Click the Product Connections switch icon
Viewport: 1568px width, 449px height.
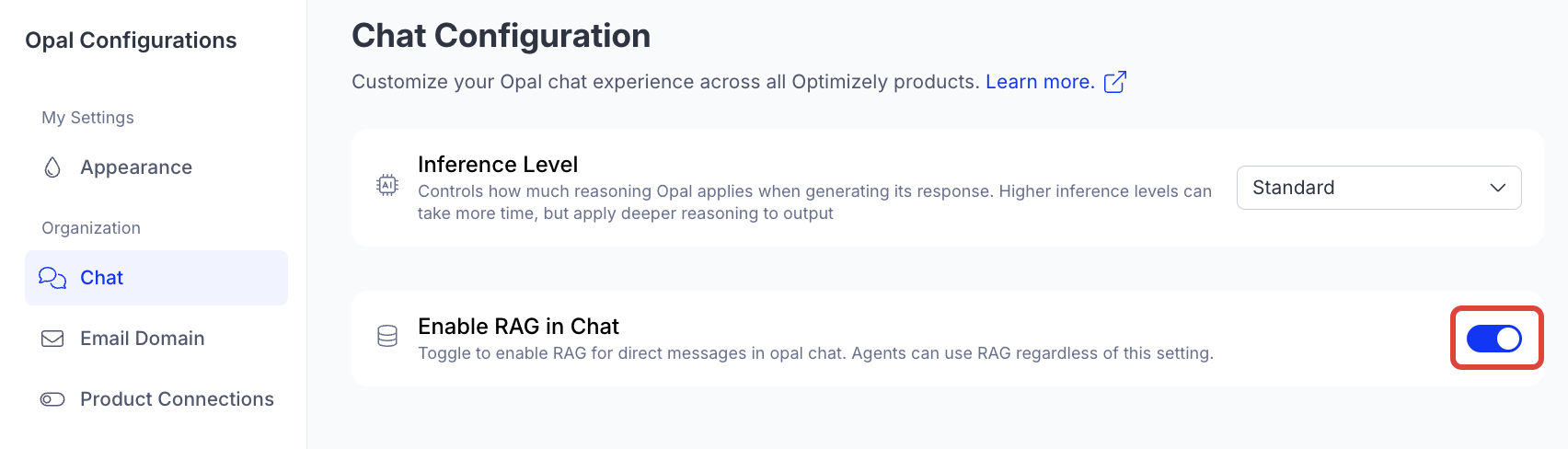click(x=52, y=399)
